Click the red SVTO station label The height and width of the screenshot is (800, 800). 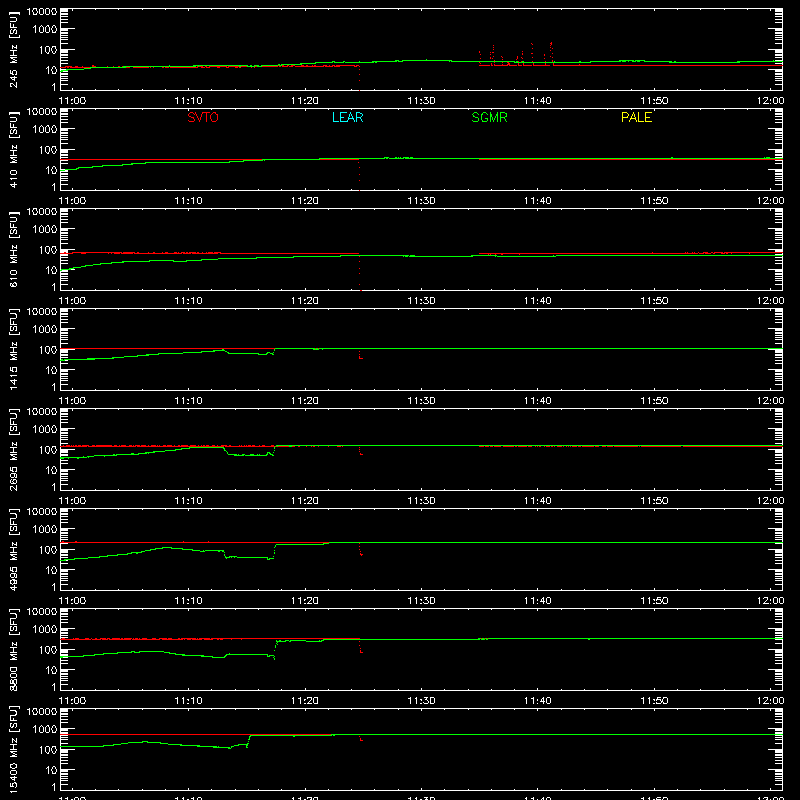[203, 117]
